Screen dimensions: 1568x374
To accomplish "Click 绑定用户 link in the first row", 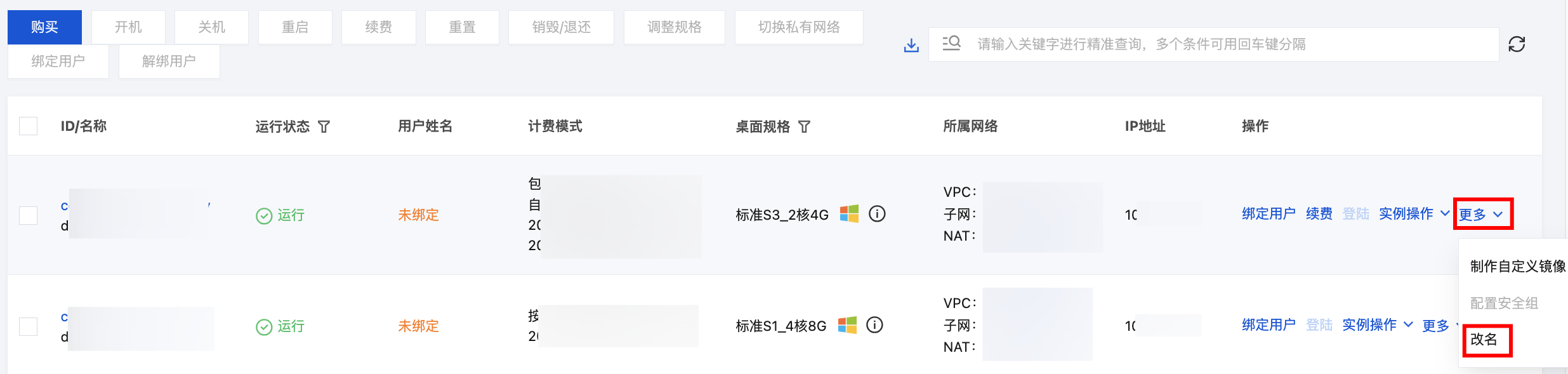I will [1268, 214].
